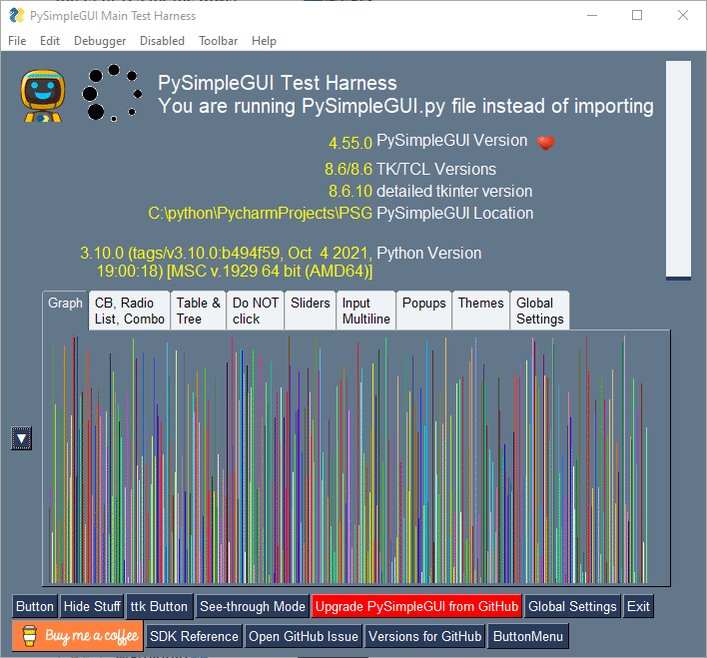
Task: Click Upgrade PySimpleGUI from GitHub
Action: coord(416,606)
